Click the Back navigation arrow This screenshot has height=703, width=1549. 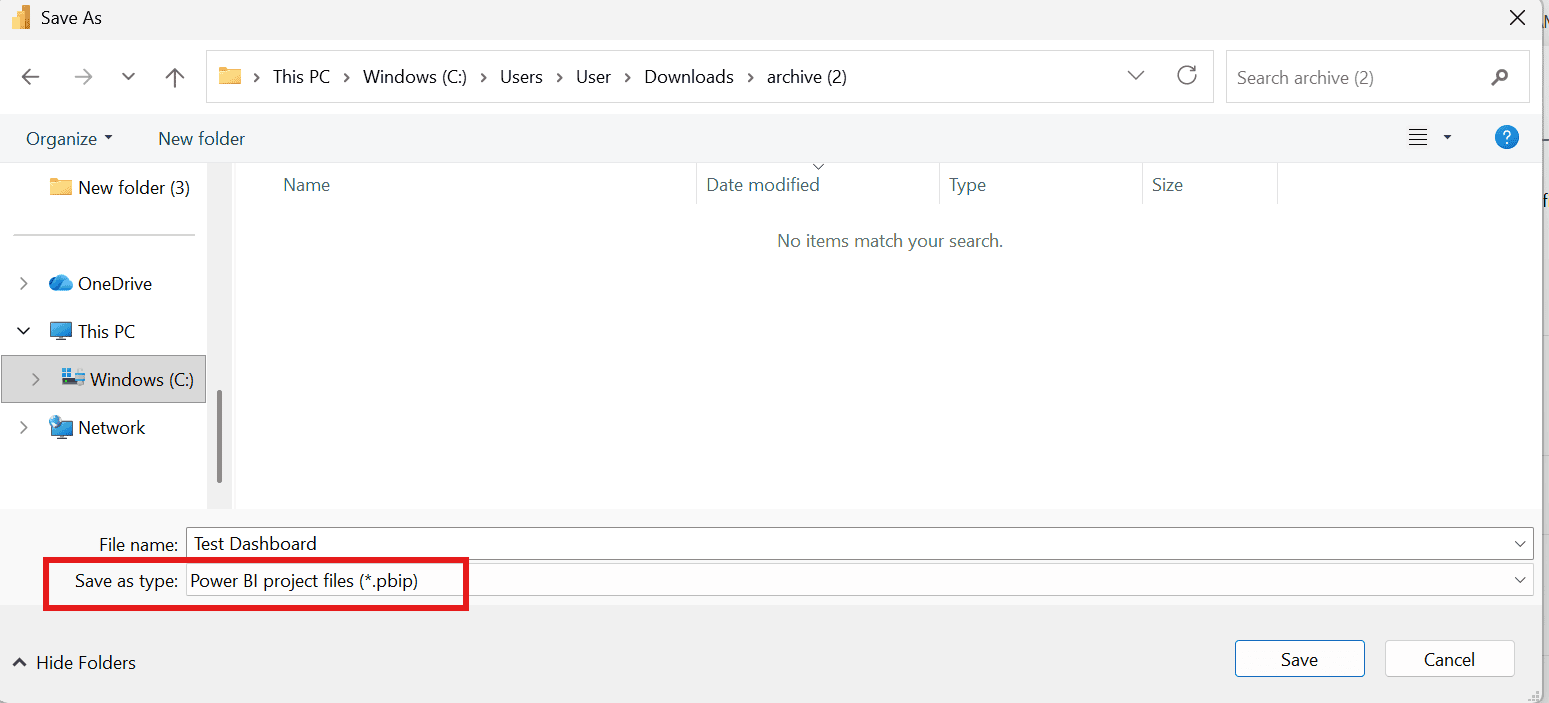31,77
